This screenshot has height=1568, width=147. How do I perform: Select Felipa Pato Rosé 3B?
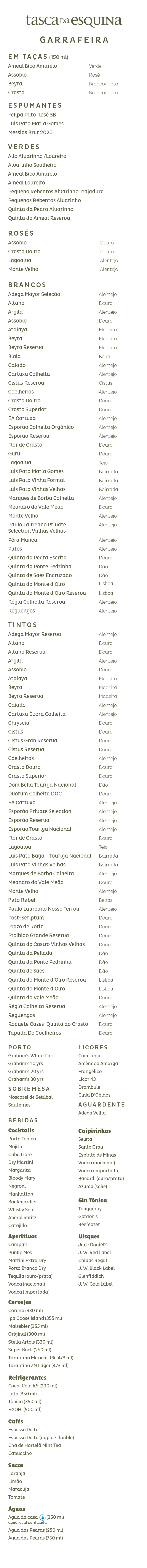tap(32, 114)
